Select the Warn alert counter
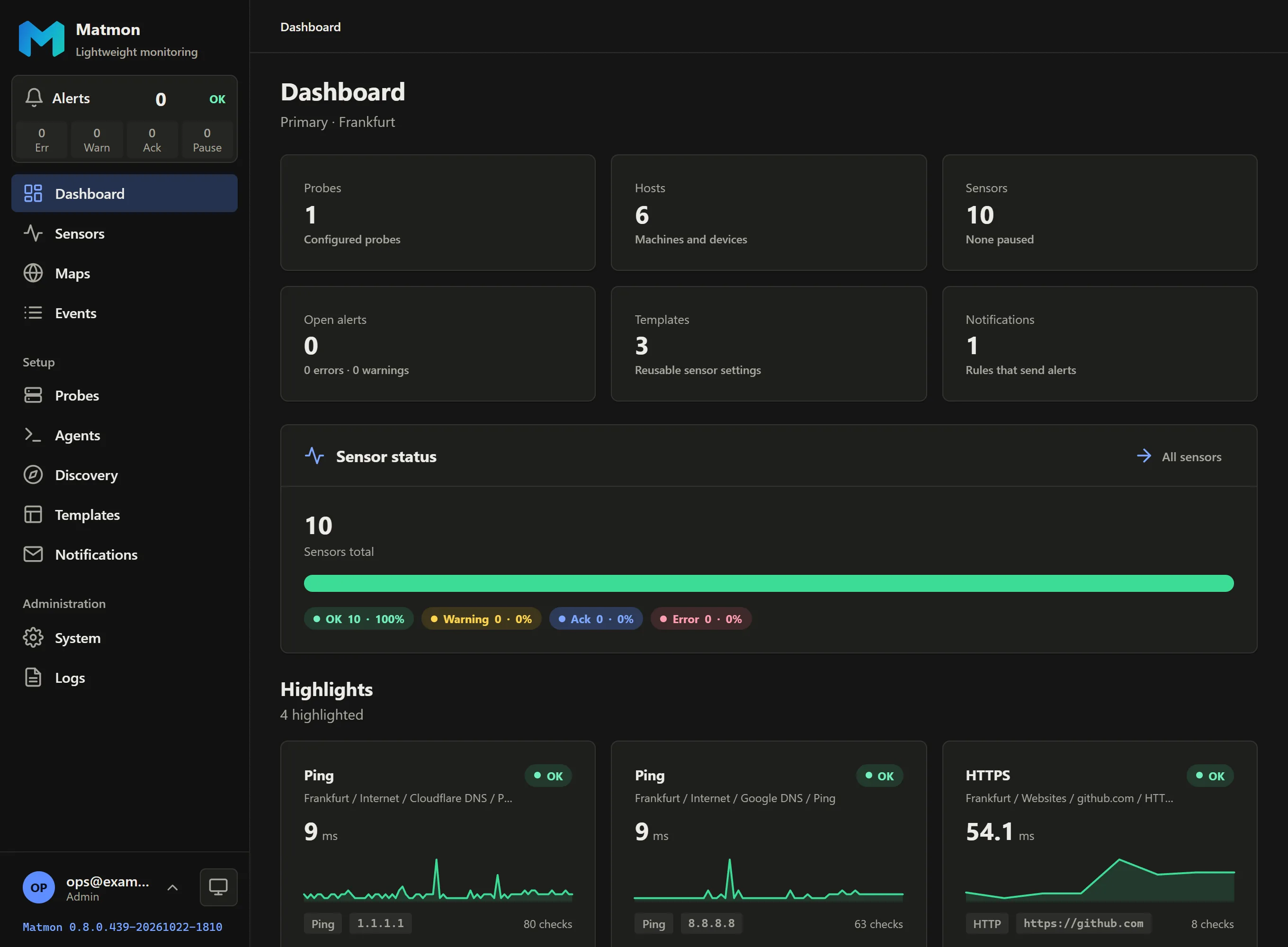The image size is (1288, 947). point(97,139)
